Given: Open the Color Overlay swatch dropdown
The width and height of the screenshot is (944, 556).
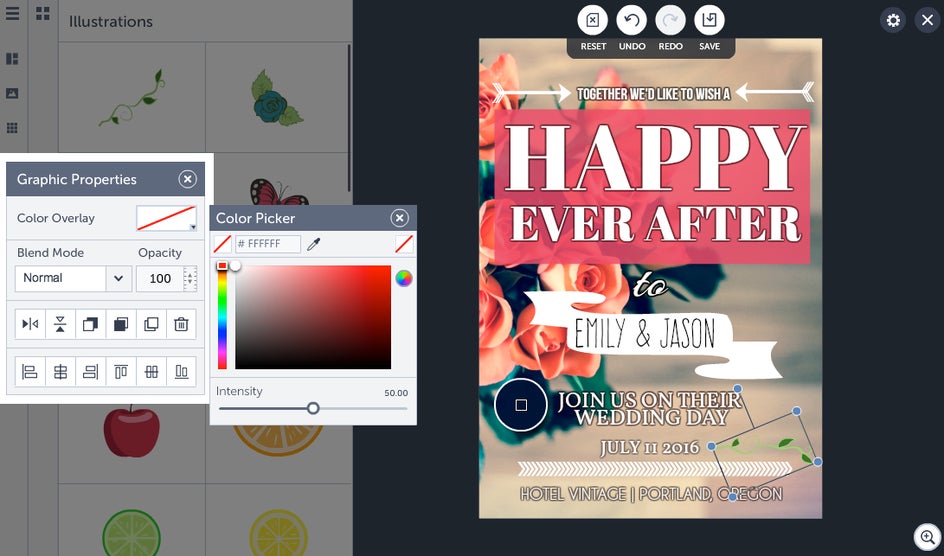Looking at the screenshot, I should [x=167, y=218].
